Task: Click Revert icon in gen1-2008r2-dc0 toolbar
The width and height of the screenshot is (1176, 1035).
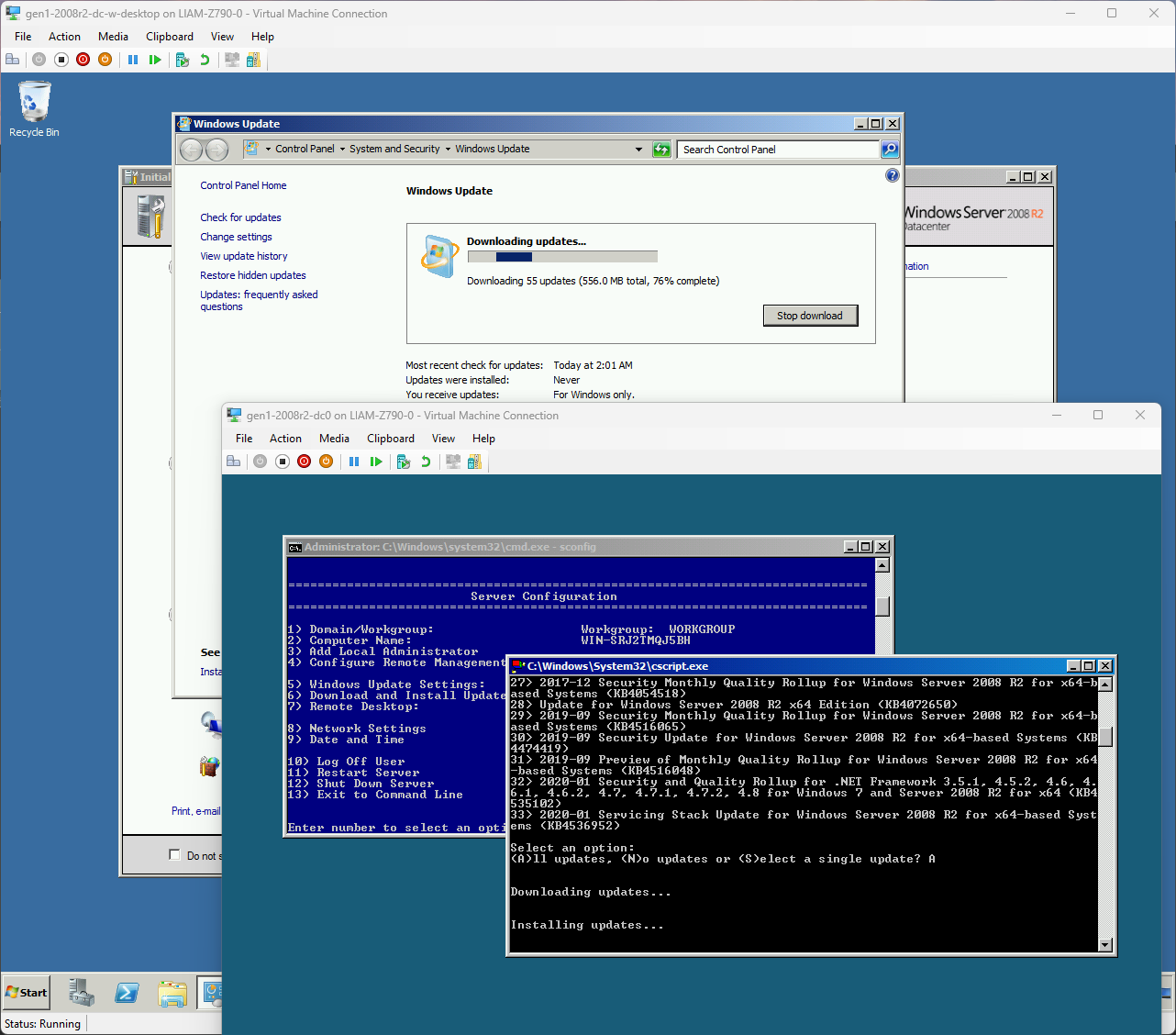Action: tap(426, 462)
